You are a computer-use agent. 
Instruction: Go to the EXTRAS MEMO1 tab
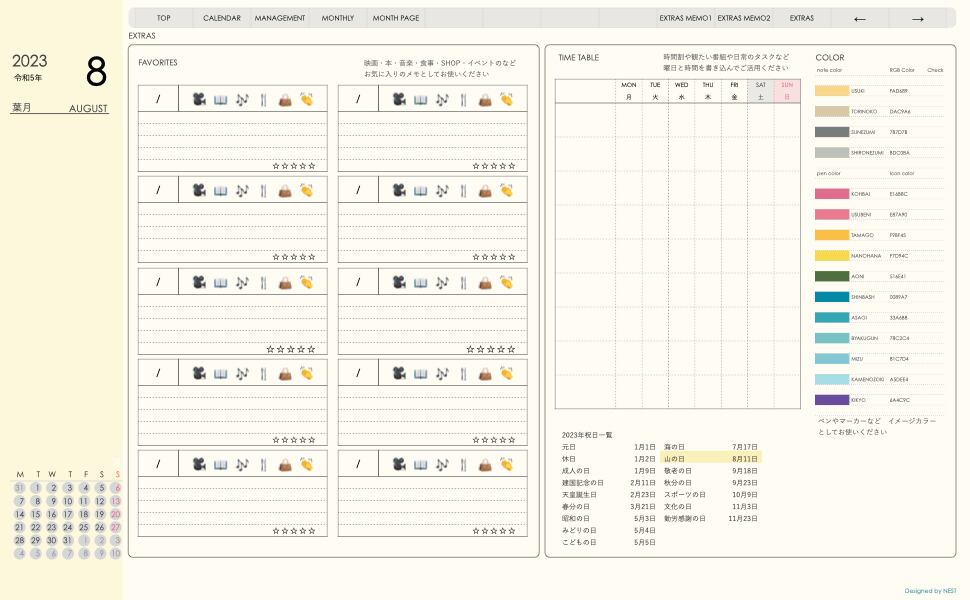(x=685, y=18)
